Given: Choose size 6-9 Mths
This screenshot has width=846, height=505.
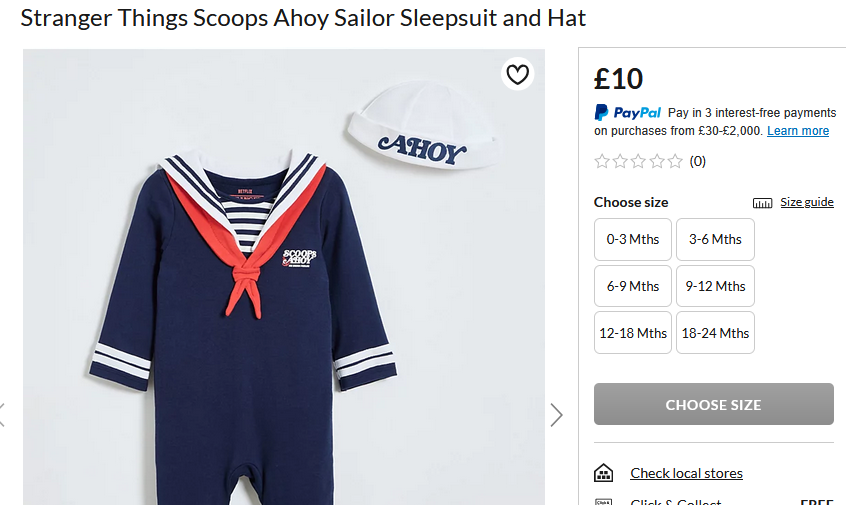Looking at the screenshot, I should 633,286.
